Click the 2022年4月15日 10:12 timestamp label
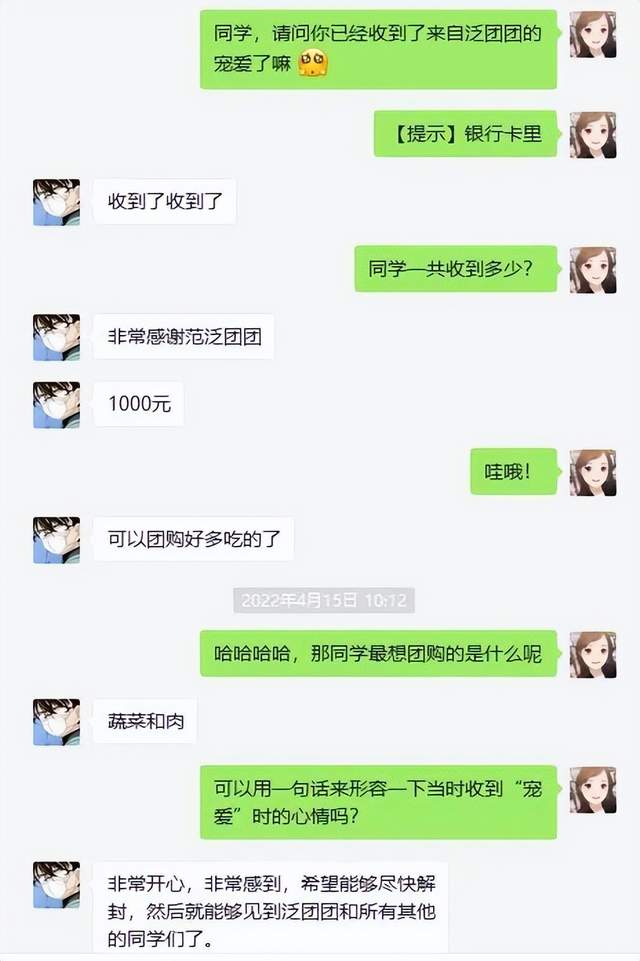This screenshot has width=640, height=961. click(324, 600)
